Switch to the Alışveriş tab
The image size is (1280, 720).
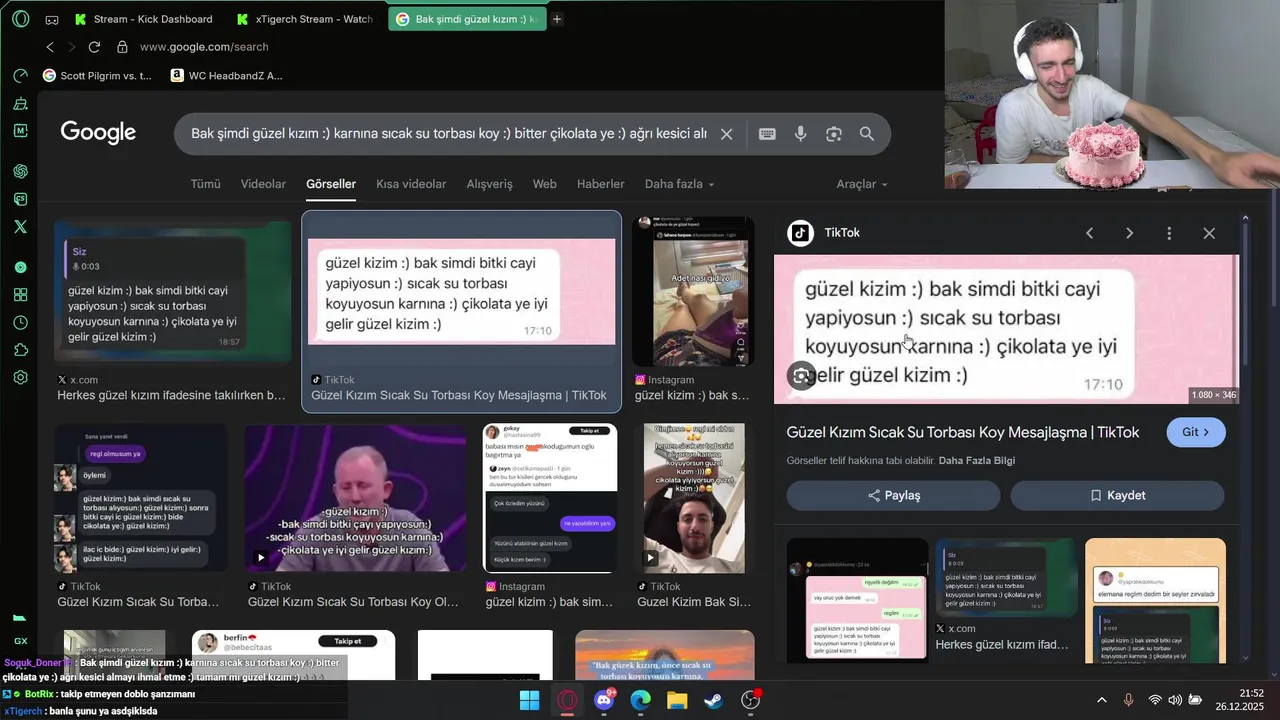tap(489, 184)
